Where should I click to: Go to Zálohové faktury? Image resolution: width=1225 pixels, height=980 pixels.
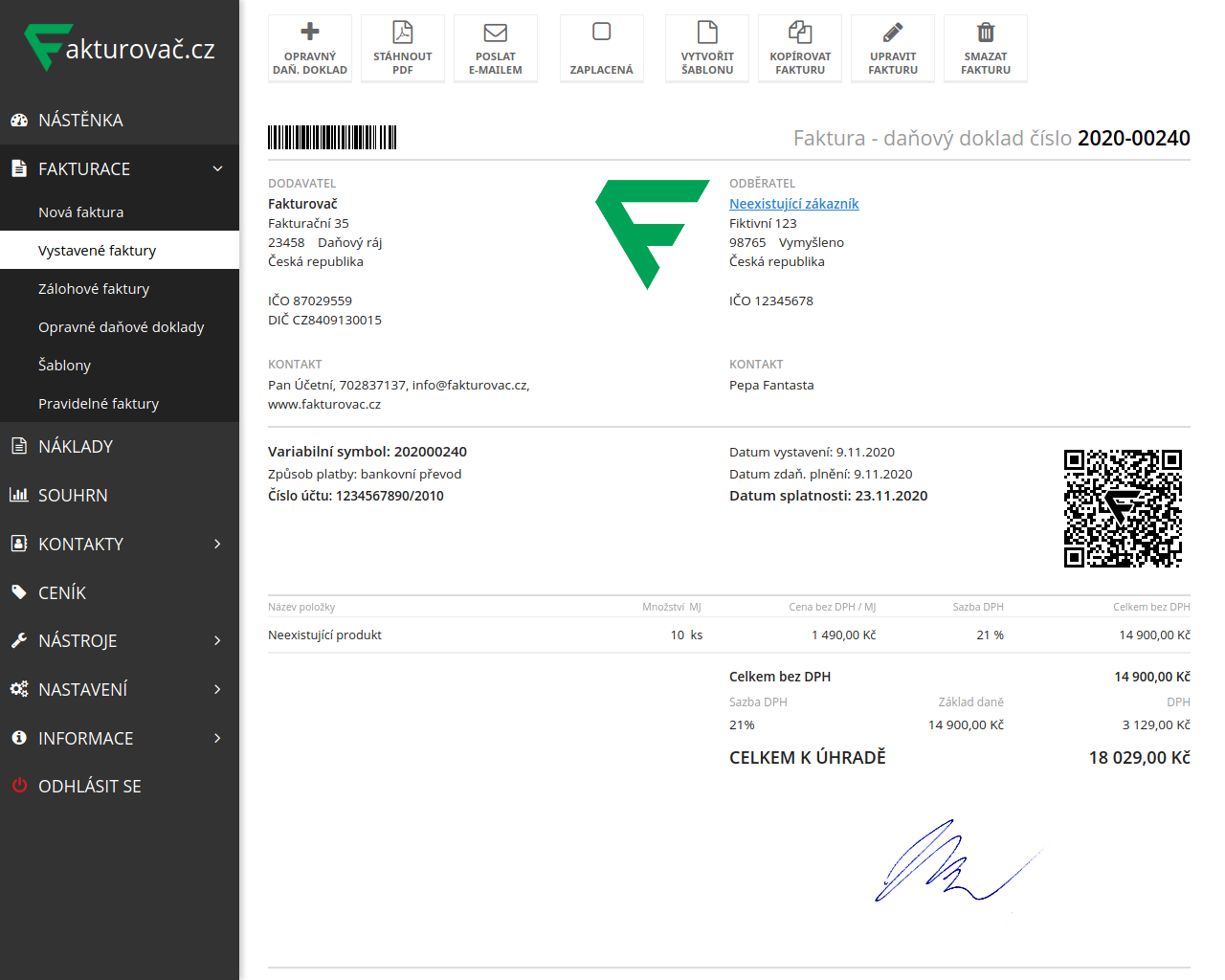pos(94,289)
